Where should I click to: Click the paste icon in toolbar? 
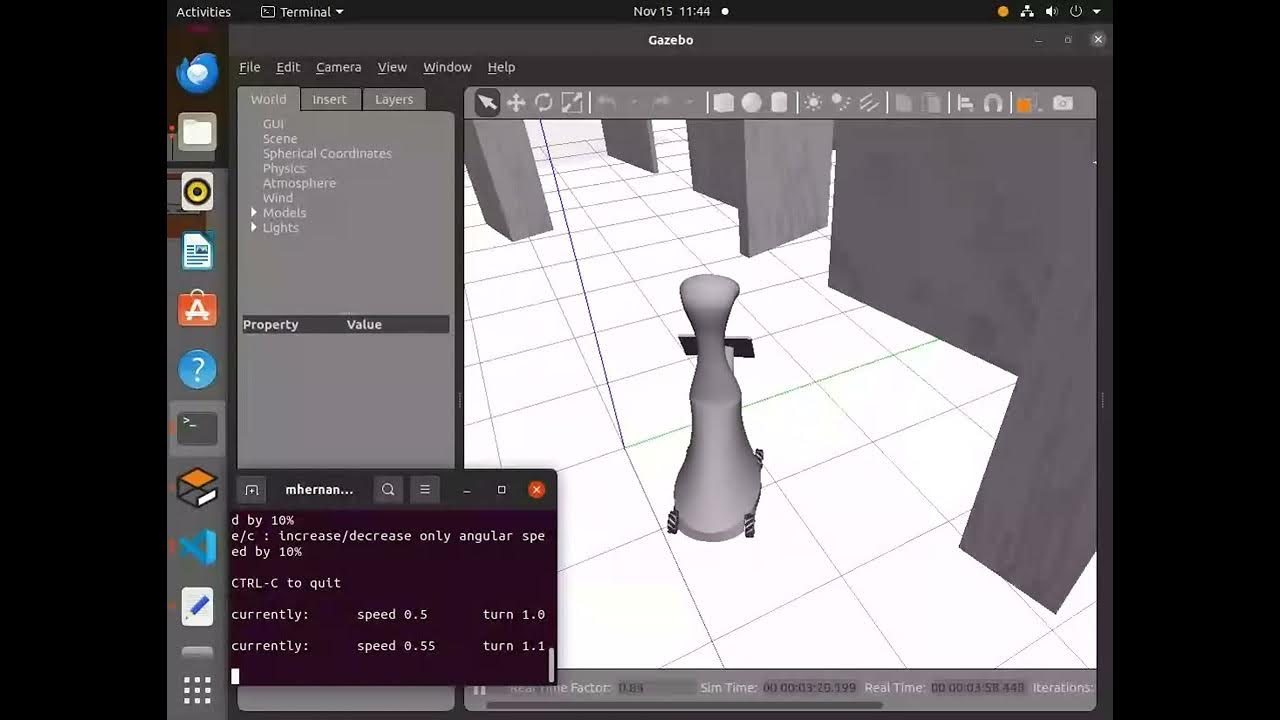(x=931, y=103)
